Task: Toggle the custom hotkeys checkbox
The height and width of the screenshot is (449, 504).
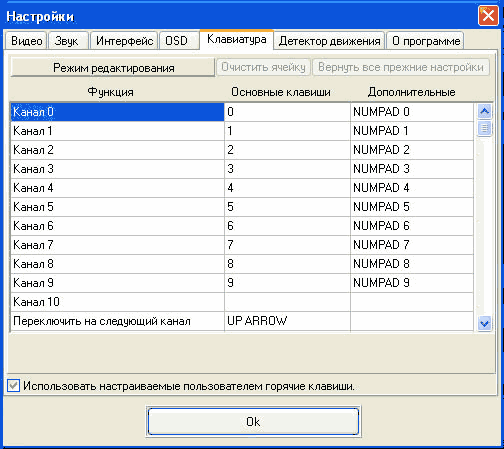Action: point(14,386)
